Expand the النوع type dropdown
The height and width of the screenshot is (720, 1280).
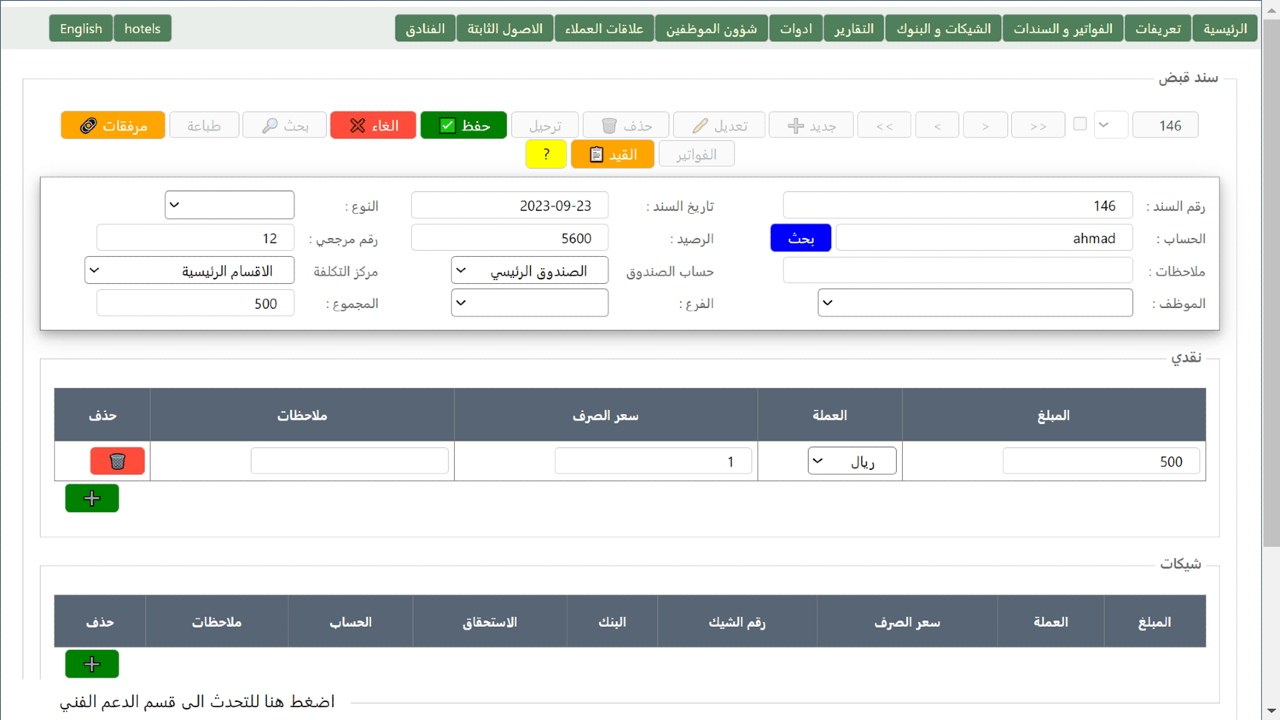click(229, 205)
